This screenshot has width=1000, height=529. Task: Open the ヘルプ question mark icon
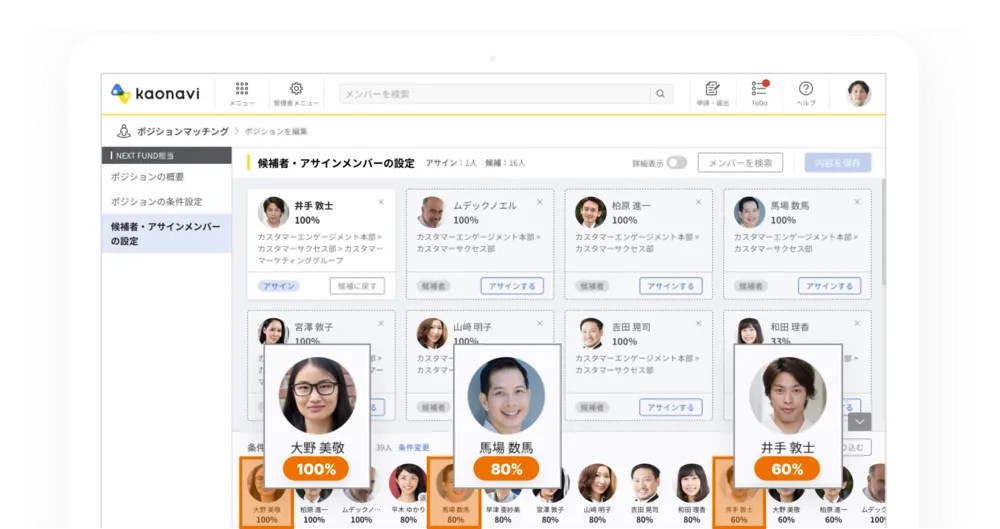click(805, 88)
